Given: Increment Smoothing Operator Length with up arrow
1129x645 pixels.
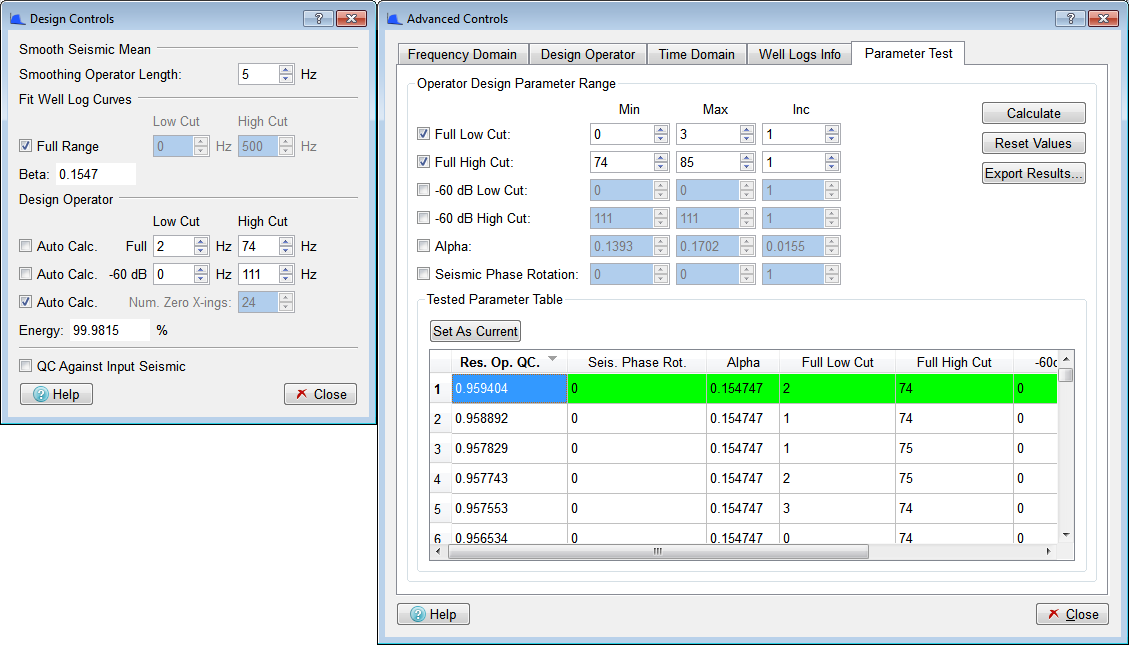Looking at the screenshot, I should pyautogui.click(x=287, y=68).
